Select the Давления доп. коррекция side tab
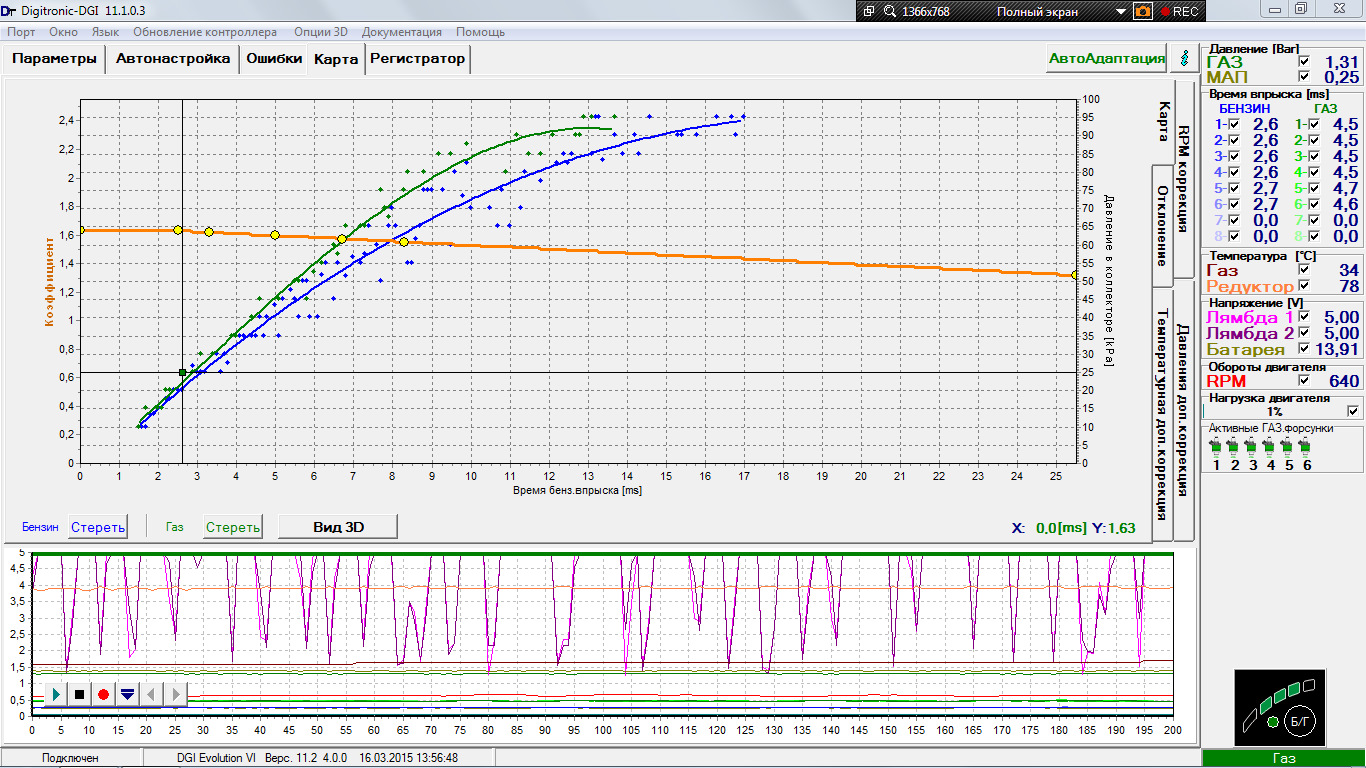Screen dimensions: 1366x768 [1184, 410]
